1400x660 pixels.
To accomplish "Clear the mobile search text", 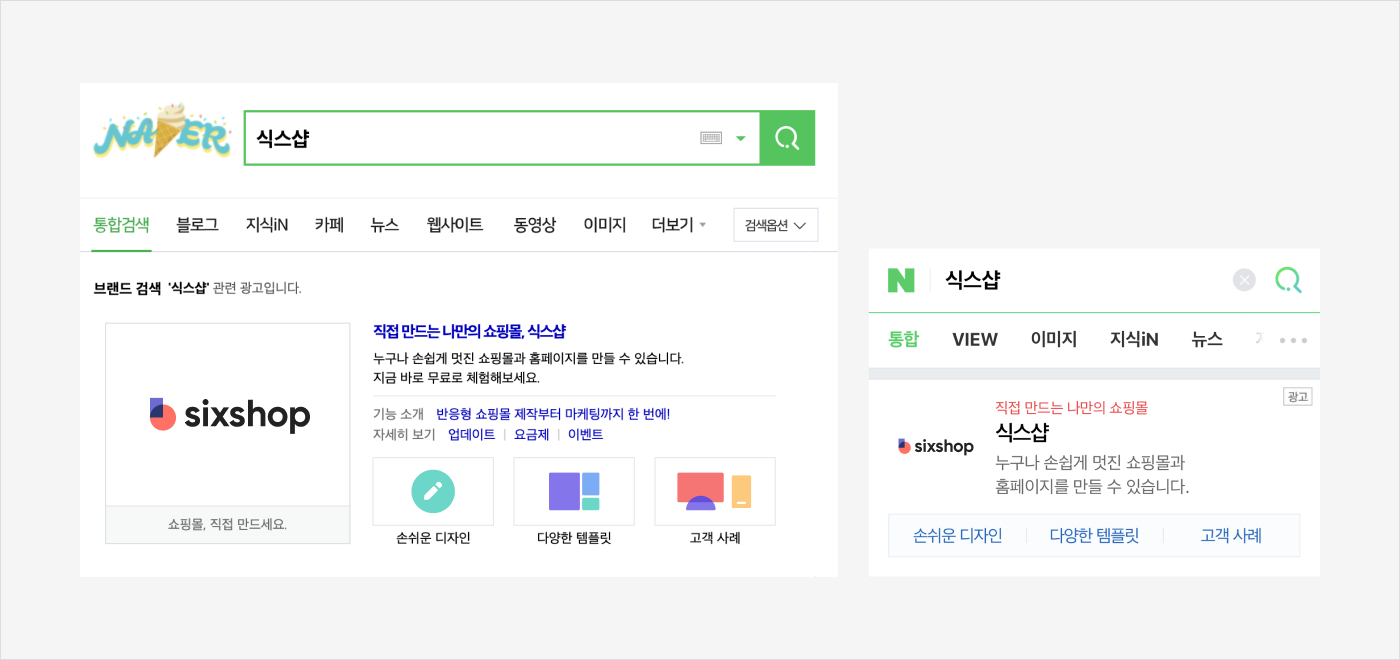I will tap(1244, 280).
